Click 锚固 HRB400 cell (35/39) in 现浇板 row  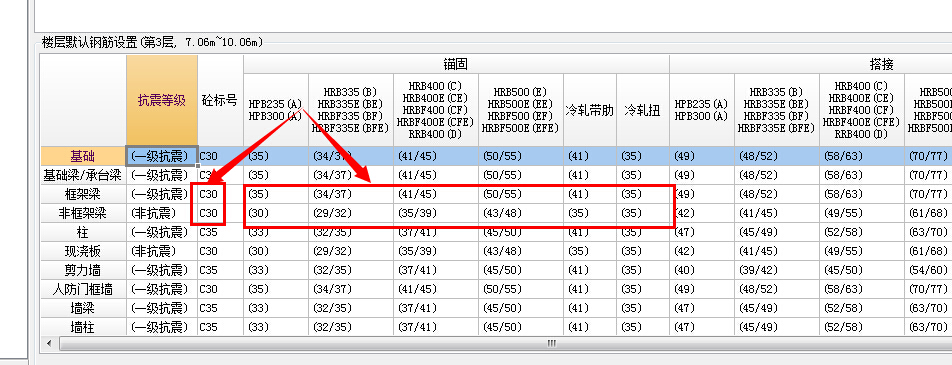tap(436, 251)
